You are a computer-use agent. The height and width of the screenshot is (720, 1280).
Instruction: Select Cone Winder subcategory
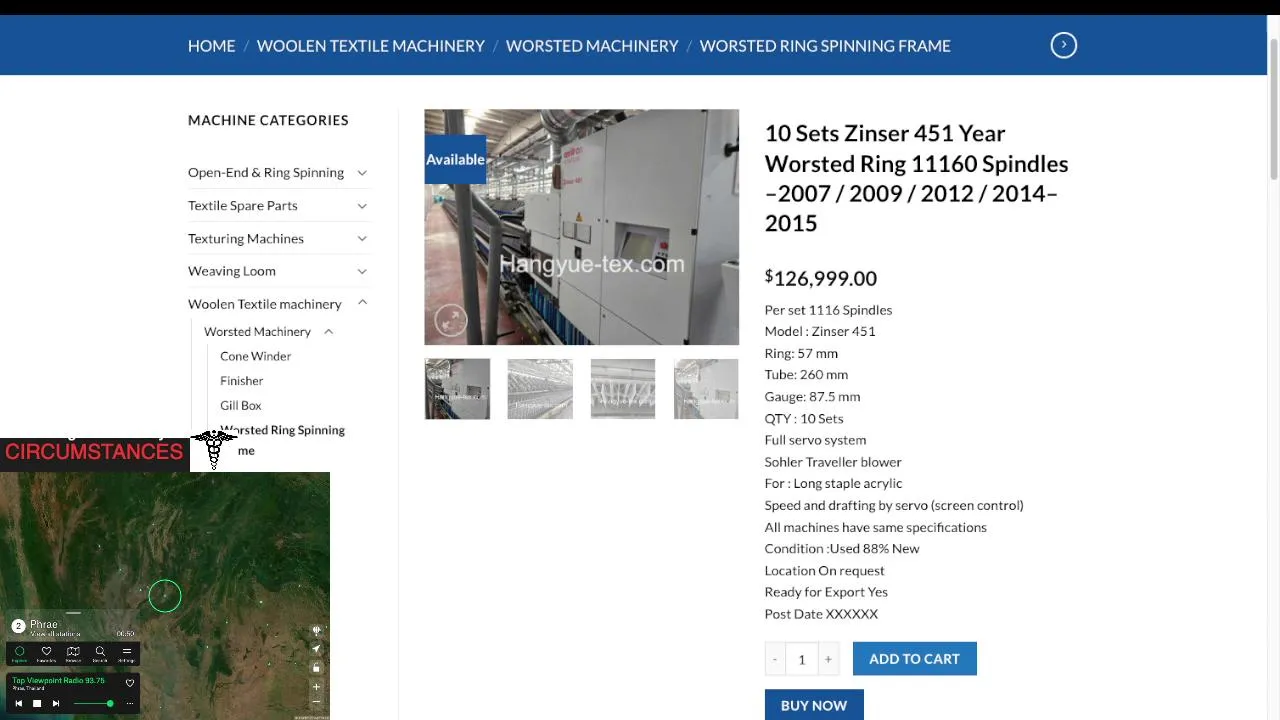pos(255,356)
